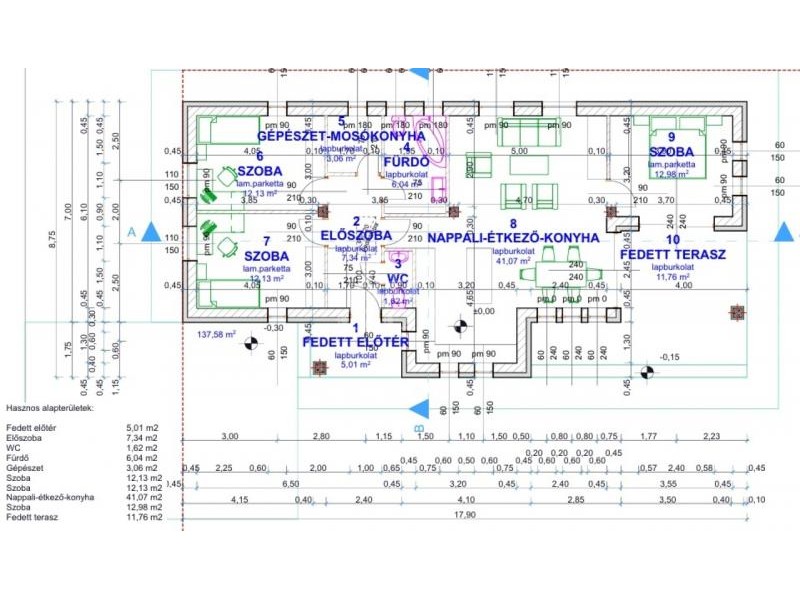Click the 8,75 overall vertical dimension
Image resolution: width=800 pixels, height=600 pixels.
[x=53, y=240]
